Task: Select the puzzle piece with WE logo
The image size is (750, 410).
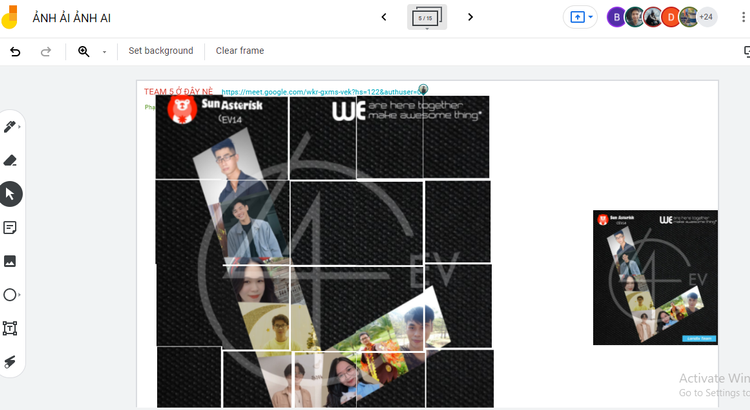Action: (x=323, y=138)
